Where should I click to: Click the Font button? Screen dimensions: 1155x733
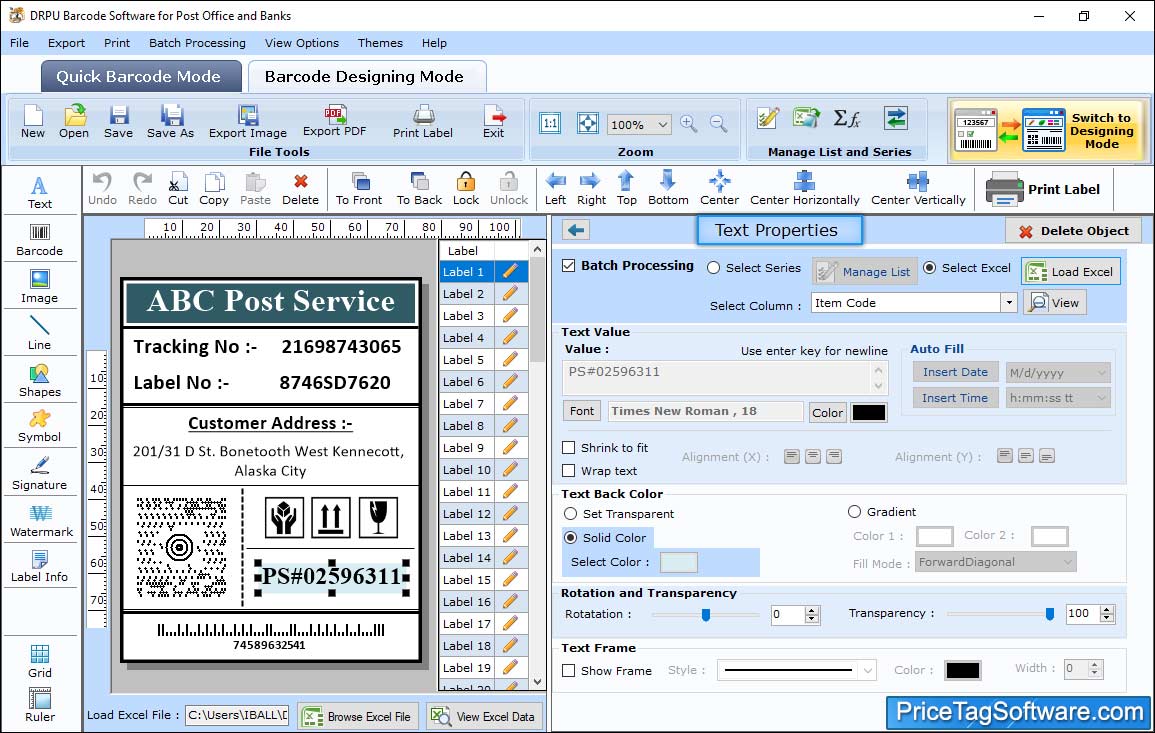tap(582, 411)
